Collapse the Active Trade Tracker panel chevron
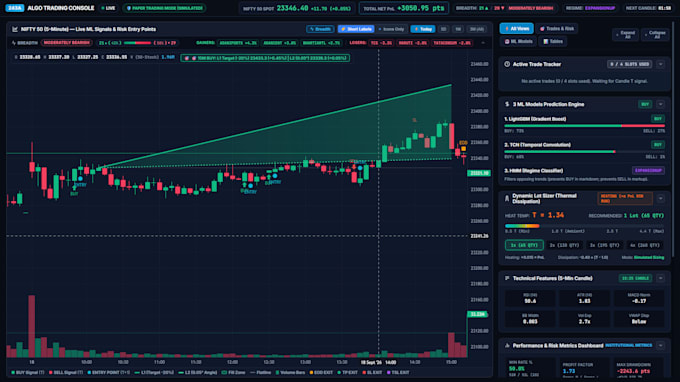The height and width of the screenshot is (382, 680). pos(660,64)
